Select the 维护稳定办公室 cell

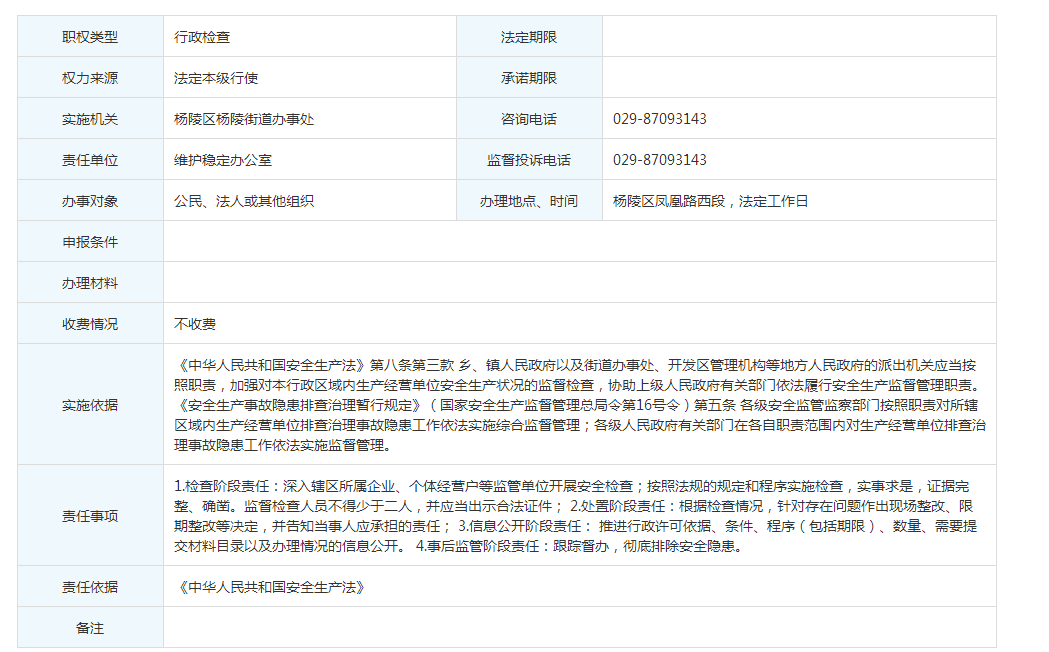pos(223,160)
